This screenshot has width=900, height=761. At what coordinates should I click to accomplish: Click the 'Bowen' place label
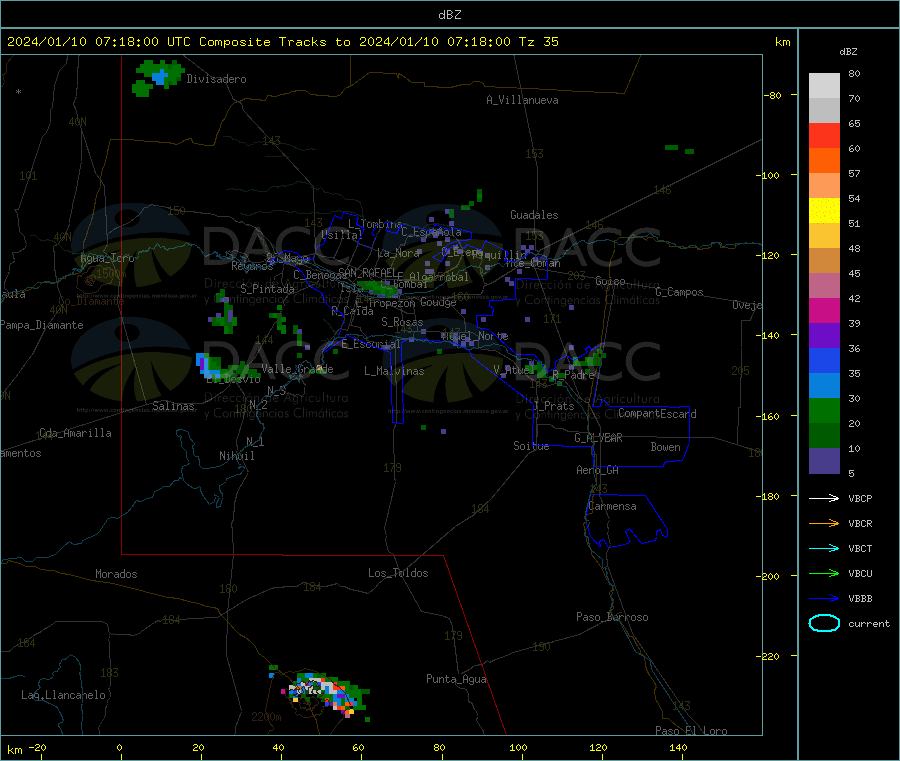[x=665, y=447]
